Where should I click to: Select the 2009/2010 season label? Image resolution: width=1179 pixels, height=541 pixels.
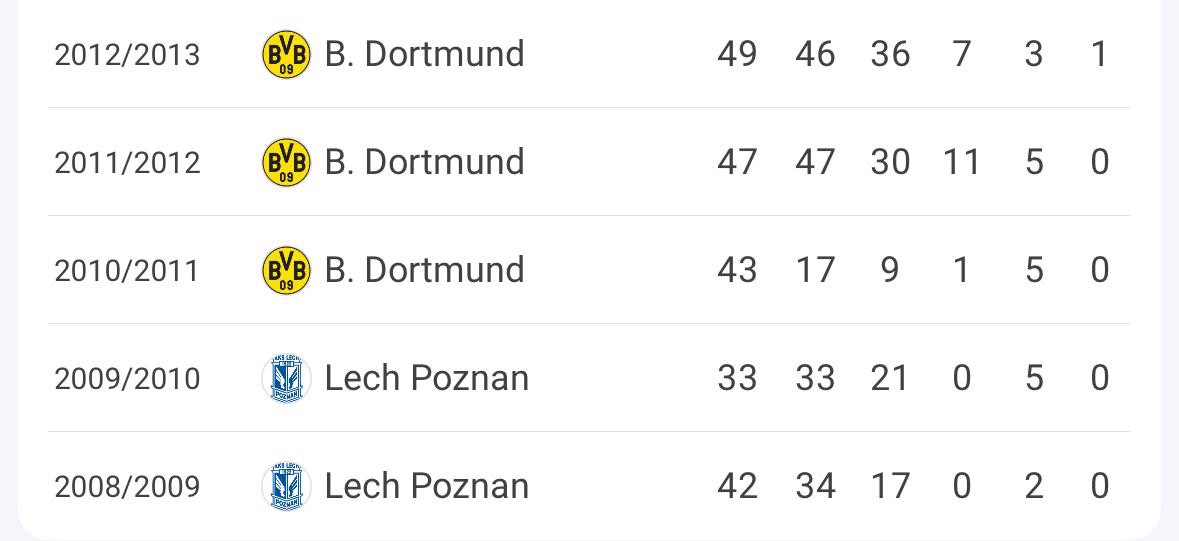coord(127,379)
